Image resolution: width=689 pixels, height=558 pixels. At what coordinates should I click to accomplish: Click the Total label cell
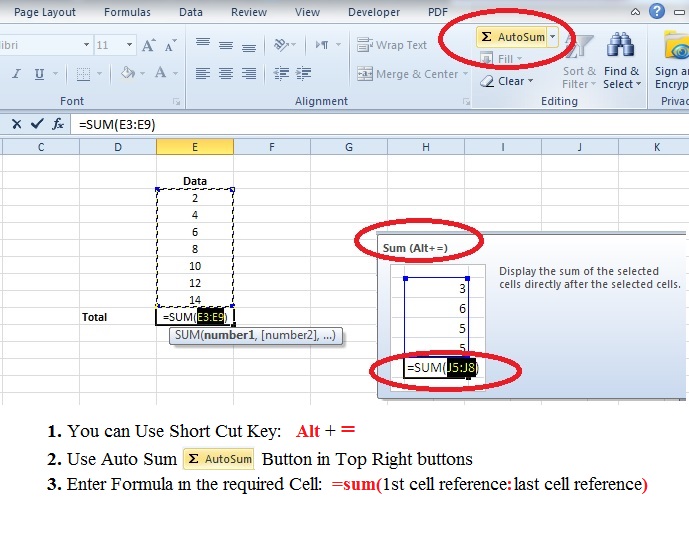point(118,317)
